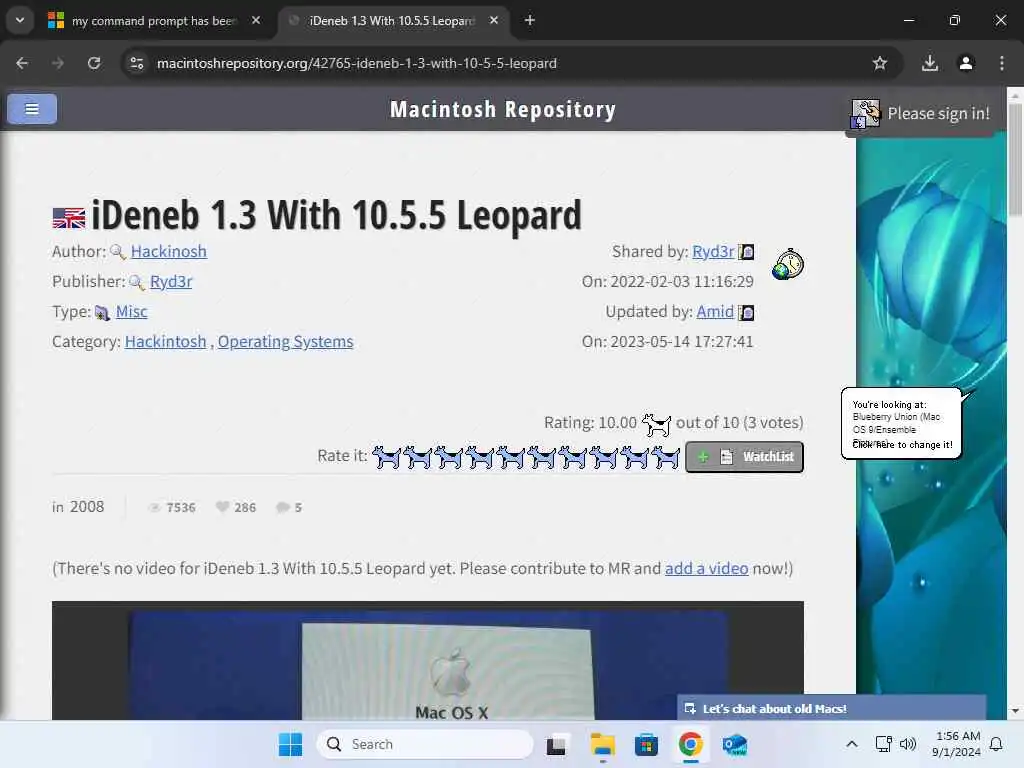The width and height of the screenshot is (1024, 768).
Task: Switch to the 'my command prompt' tab
Action: [153, 21]
